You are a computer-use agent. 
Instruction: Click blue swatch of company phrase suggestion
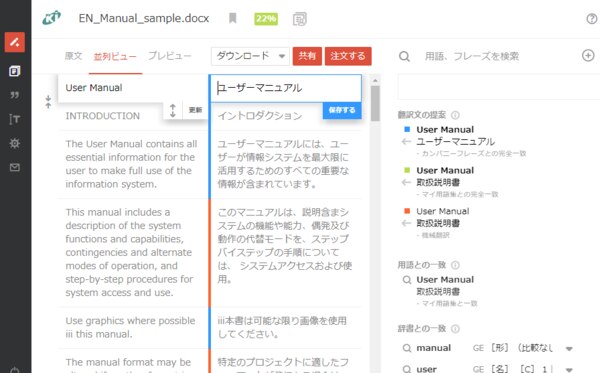click(x=407, y=129)
